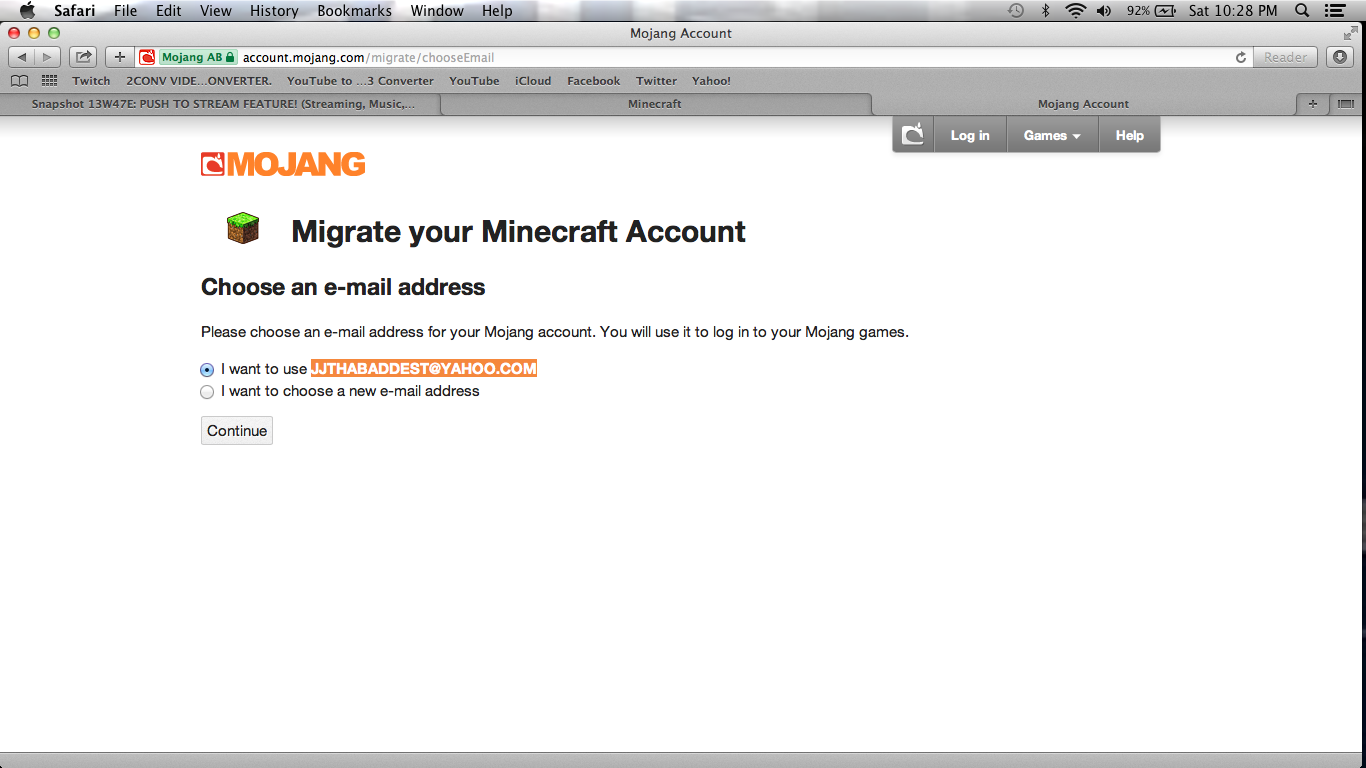This screenshot has height=768, width=1366.
Task: Click the Continue button
Action: (237, 431)
